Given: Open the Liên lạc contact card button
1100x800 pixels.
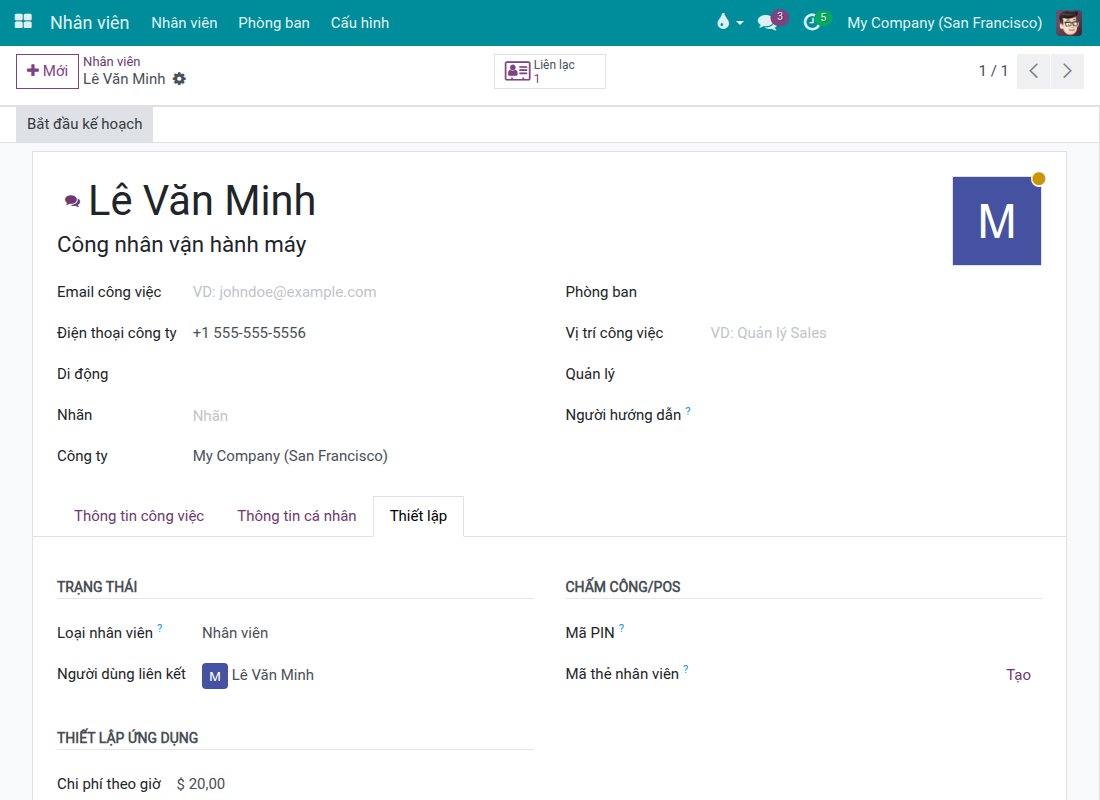Looking at the screenshot, I should point(550,71).
